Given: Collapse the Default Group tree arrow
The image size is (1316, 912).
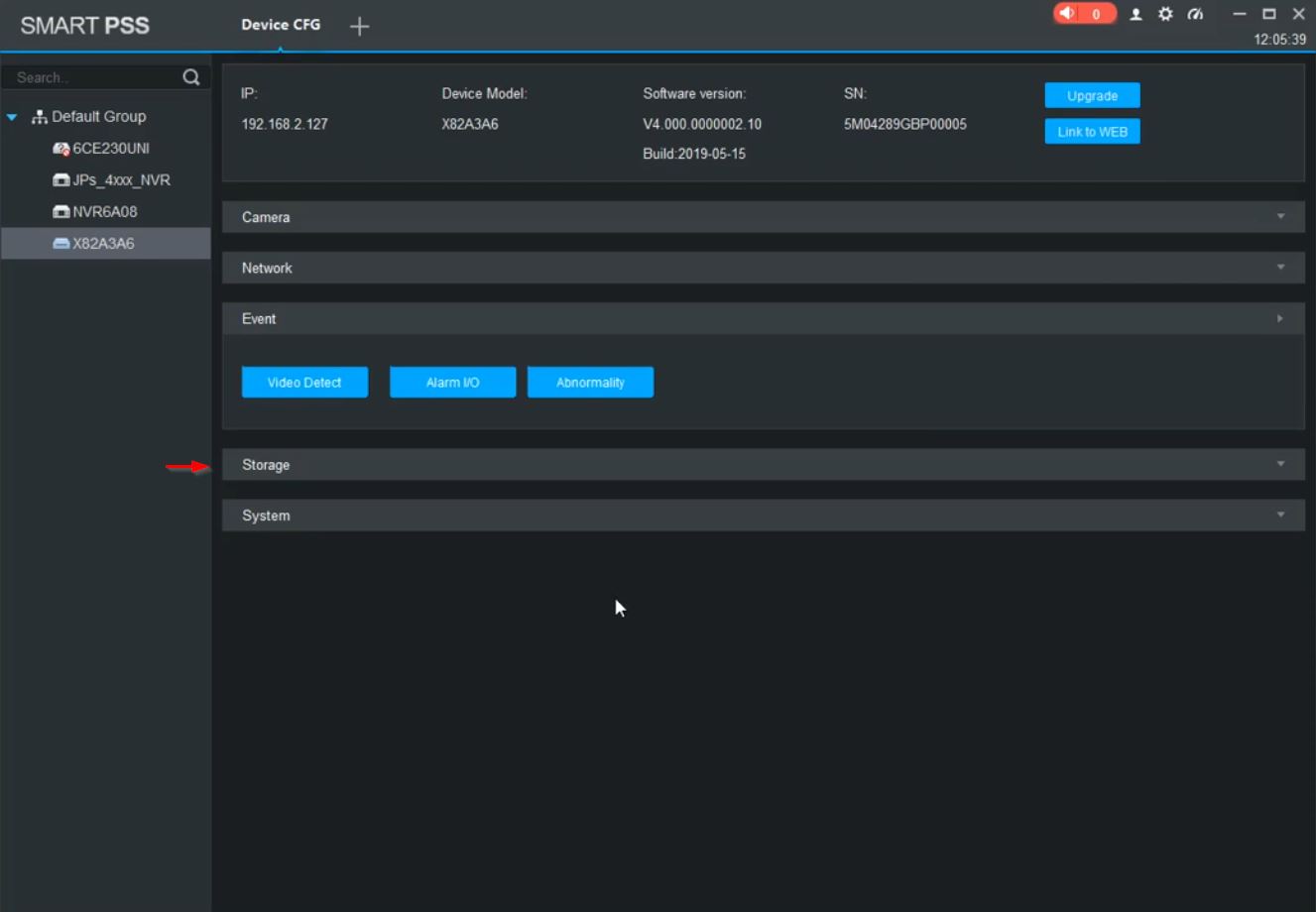Looking at the screenshot, I should (12, 117).
